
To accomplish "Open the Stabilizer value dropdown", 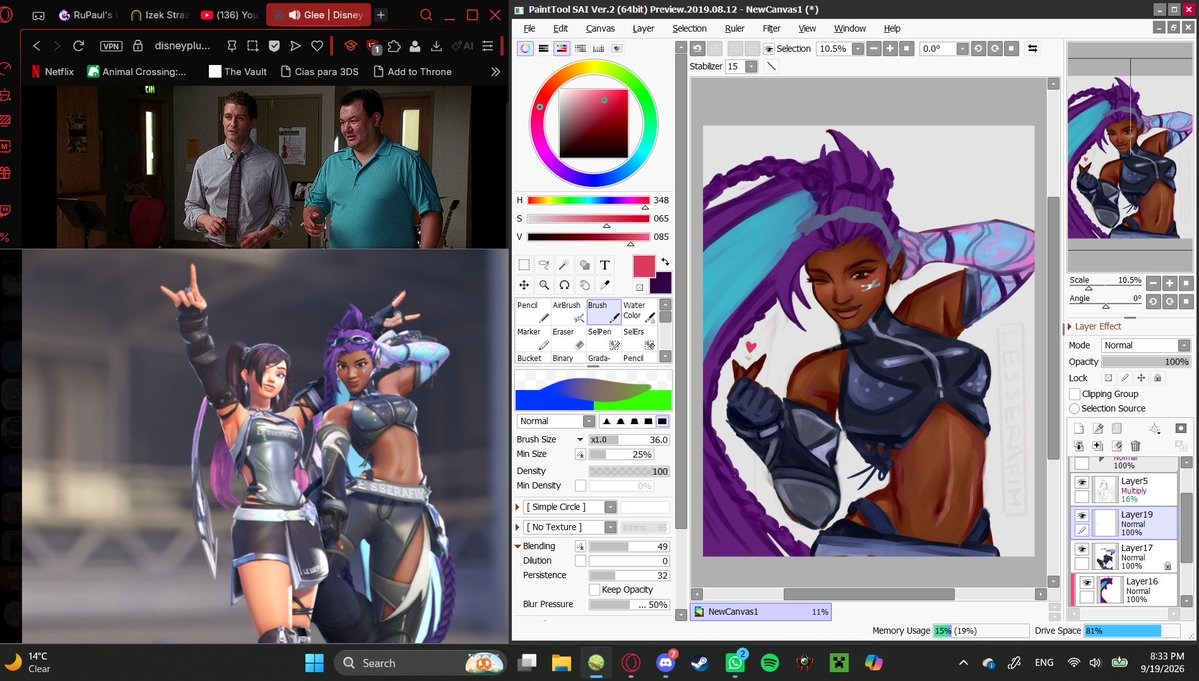I will (x=751, y=66).
